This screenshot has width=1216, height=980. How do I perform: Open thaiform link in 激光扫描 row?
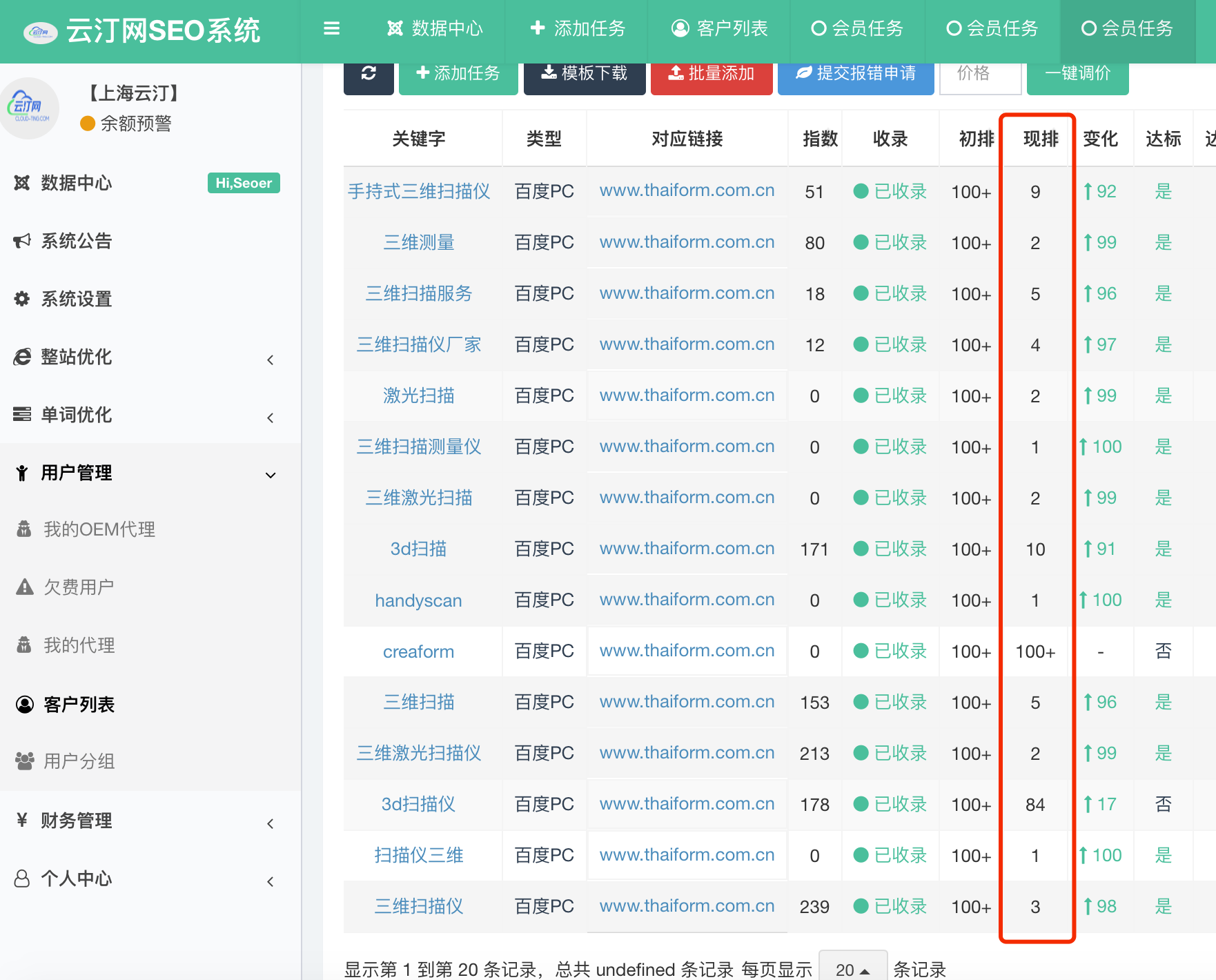[x=687, y=395]
